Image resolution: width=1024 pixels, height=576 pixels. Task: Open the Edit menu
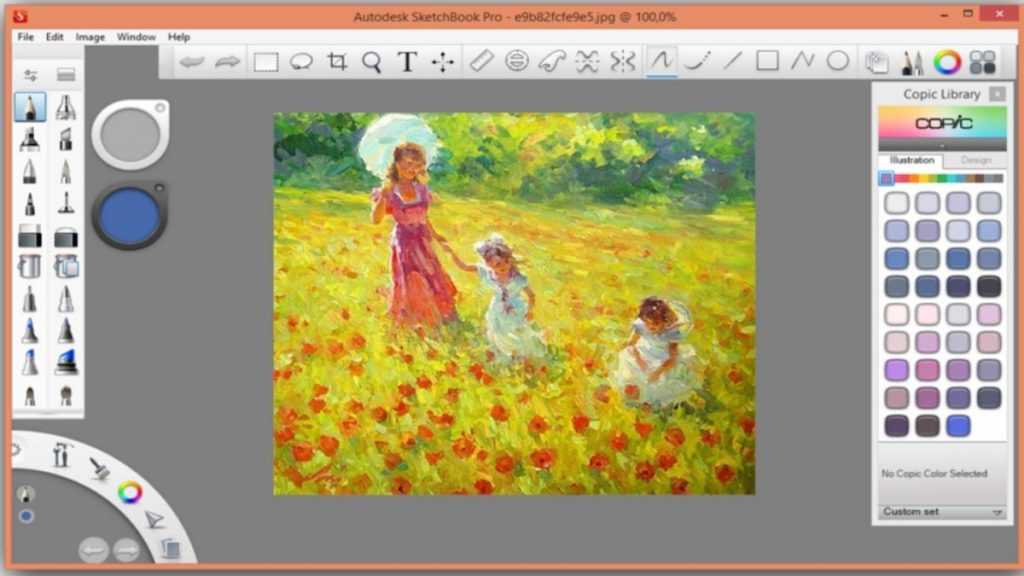[x=54, y=37]
